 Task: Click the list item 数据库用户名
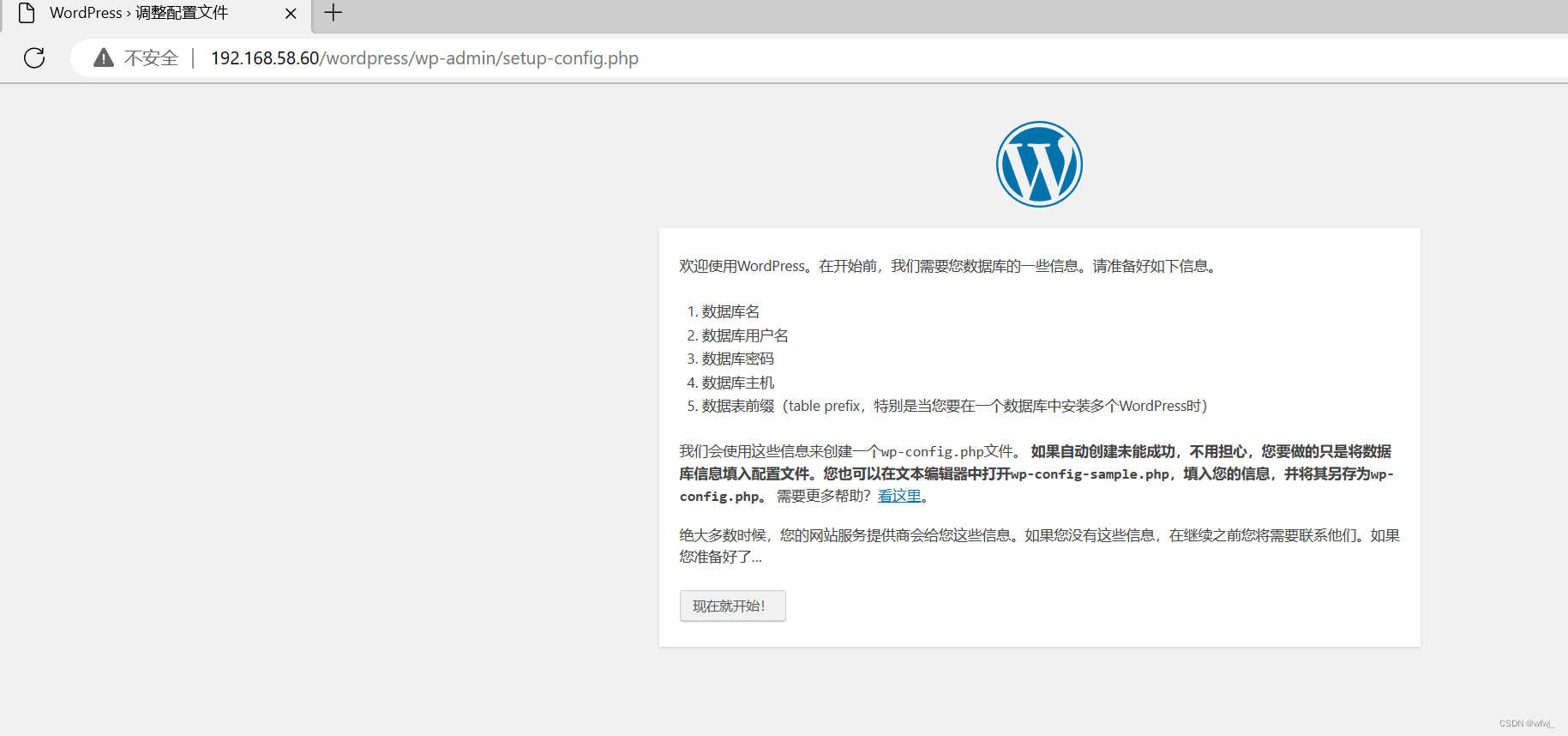tap(745, 335)
